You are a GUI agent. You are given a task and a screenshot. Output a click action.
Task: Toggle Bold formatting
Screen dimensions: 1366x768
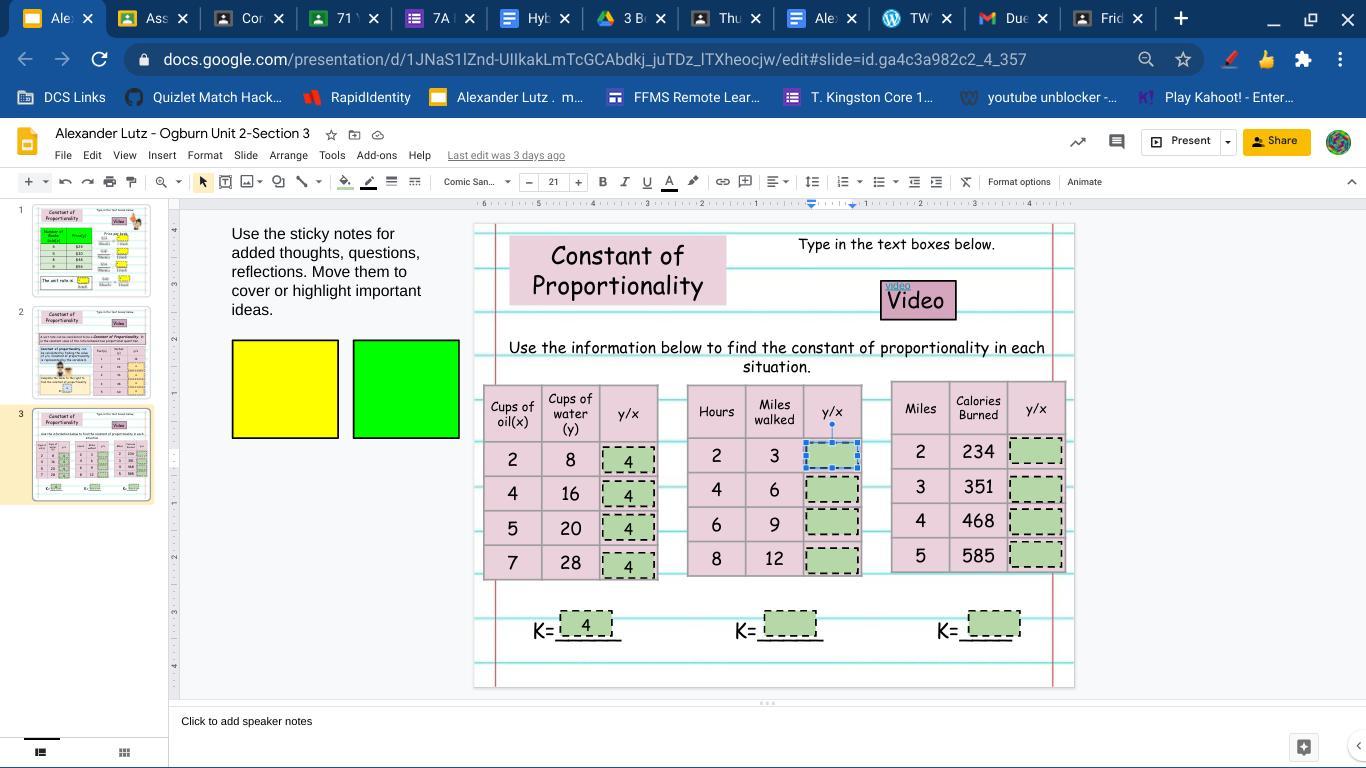pyautogui.click(x=602, y=182)
